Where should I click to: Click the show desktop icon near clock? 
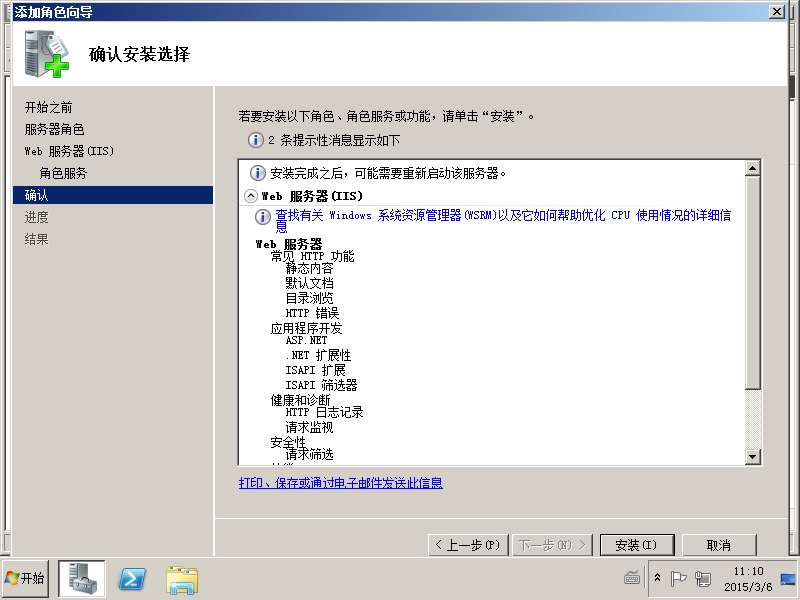pos(788,579)
